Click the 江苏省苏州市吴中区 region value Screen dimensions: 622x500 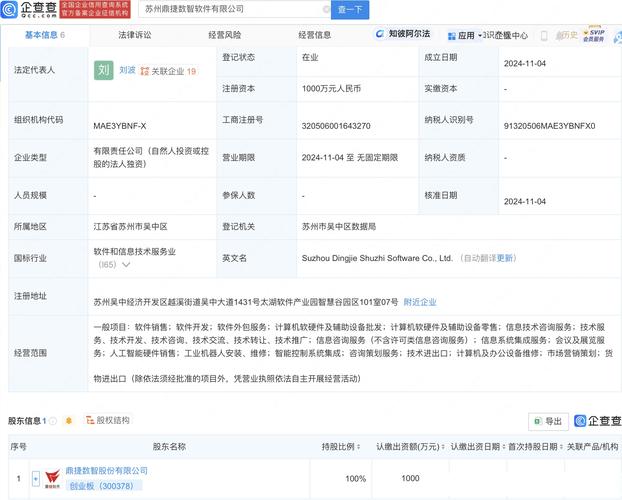coord(130,227)
